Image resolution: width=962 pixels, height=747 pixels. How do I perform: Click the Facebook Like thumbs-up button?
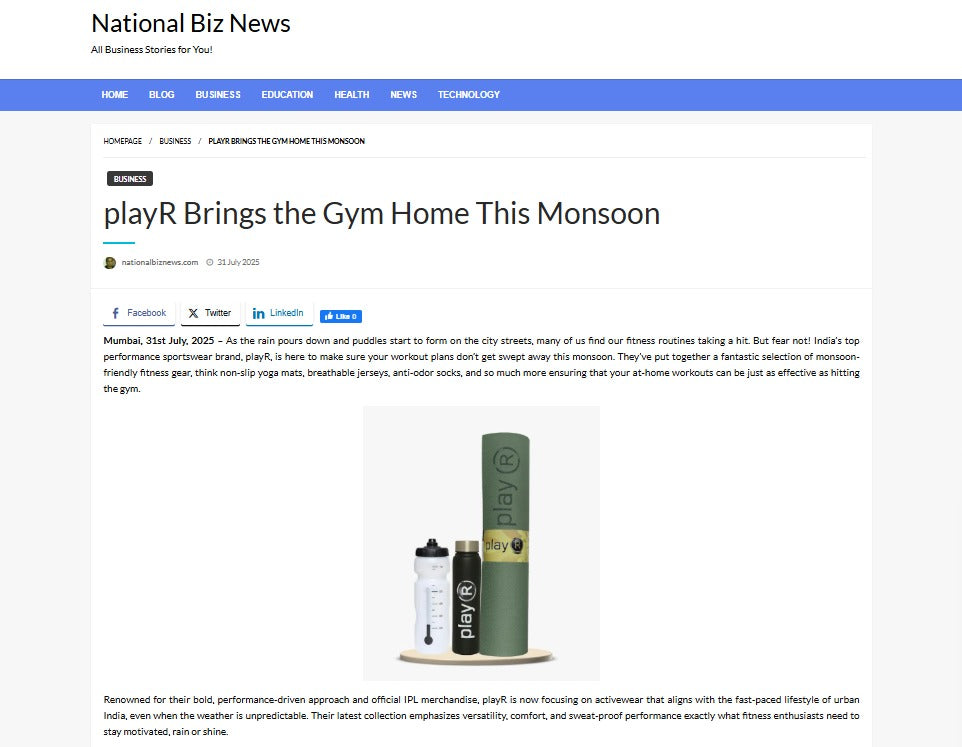341,316
